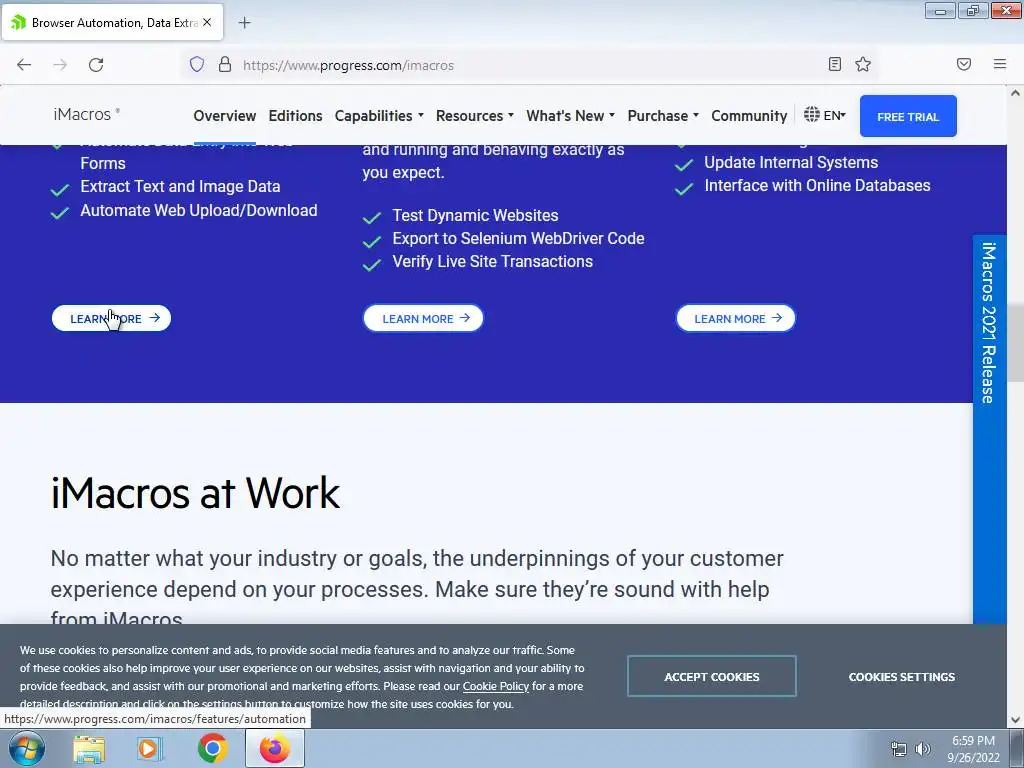Open the taskbar clock showing 6:59 PM
1024x768 pixels.
973,749
